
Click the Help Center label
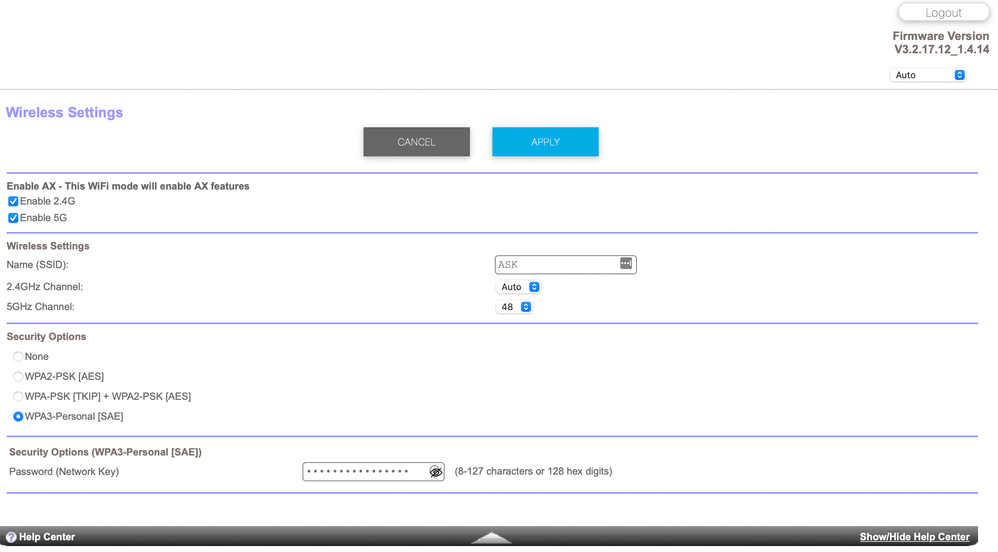click(x=46, y=537)
